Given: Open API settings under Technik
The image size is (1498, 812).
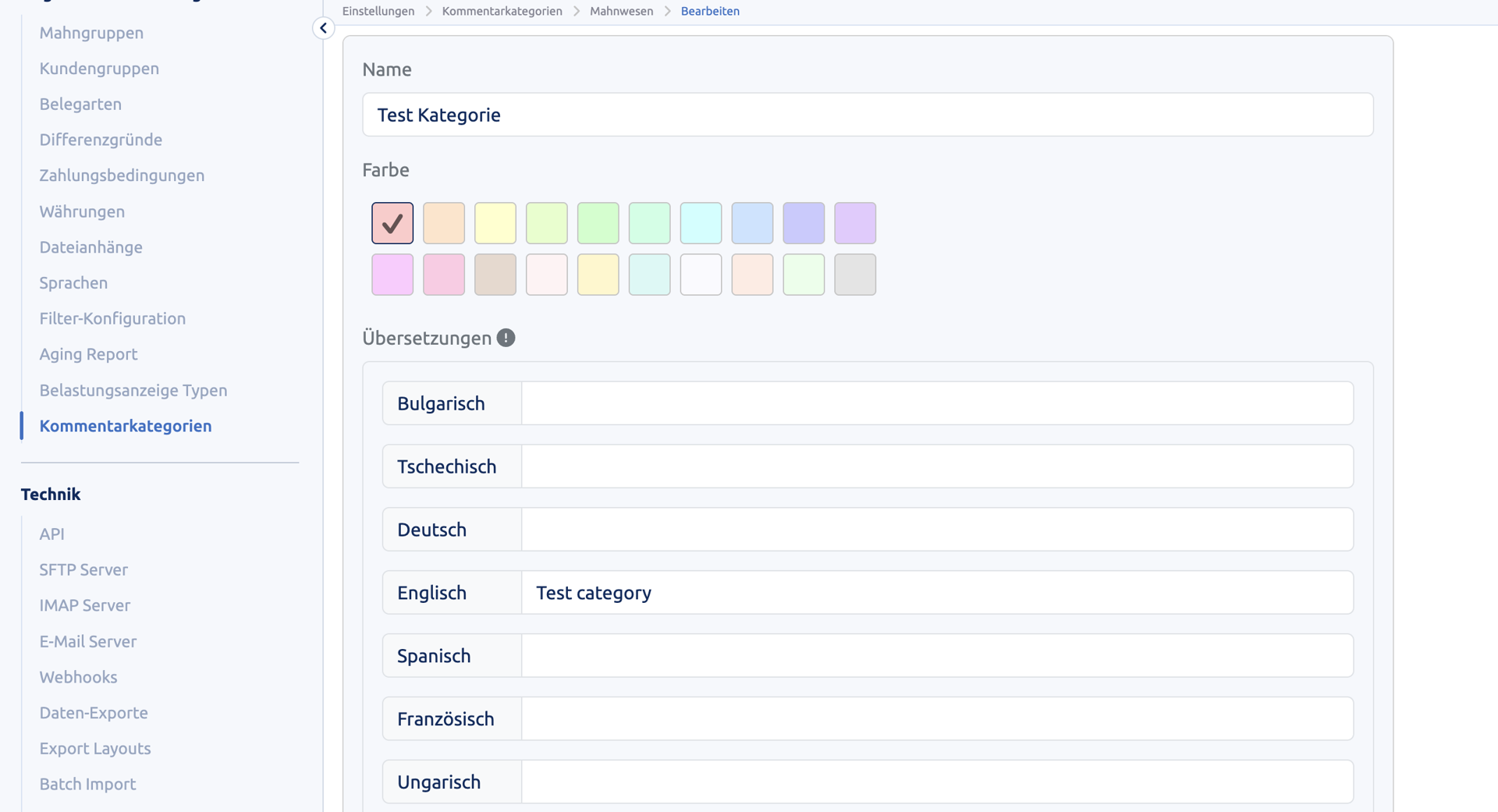Looking at the screenshot, I should pyautogui.click(x=51, y=534).
